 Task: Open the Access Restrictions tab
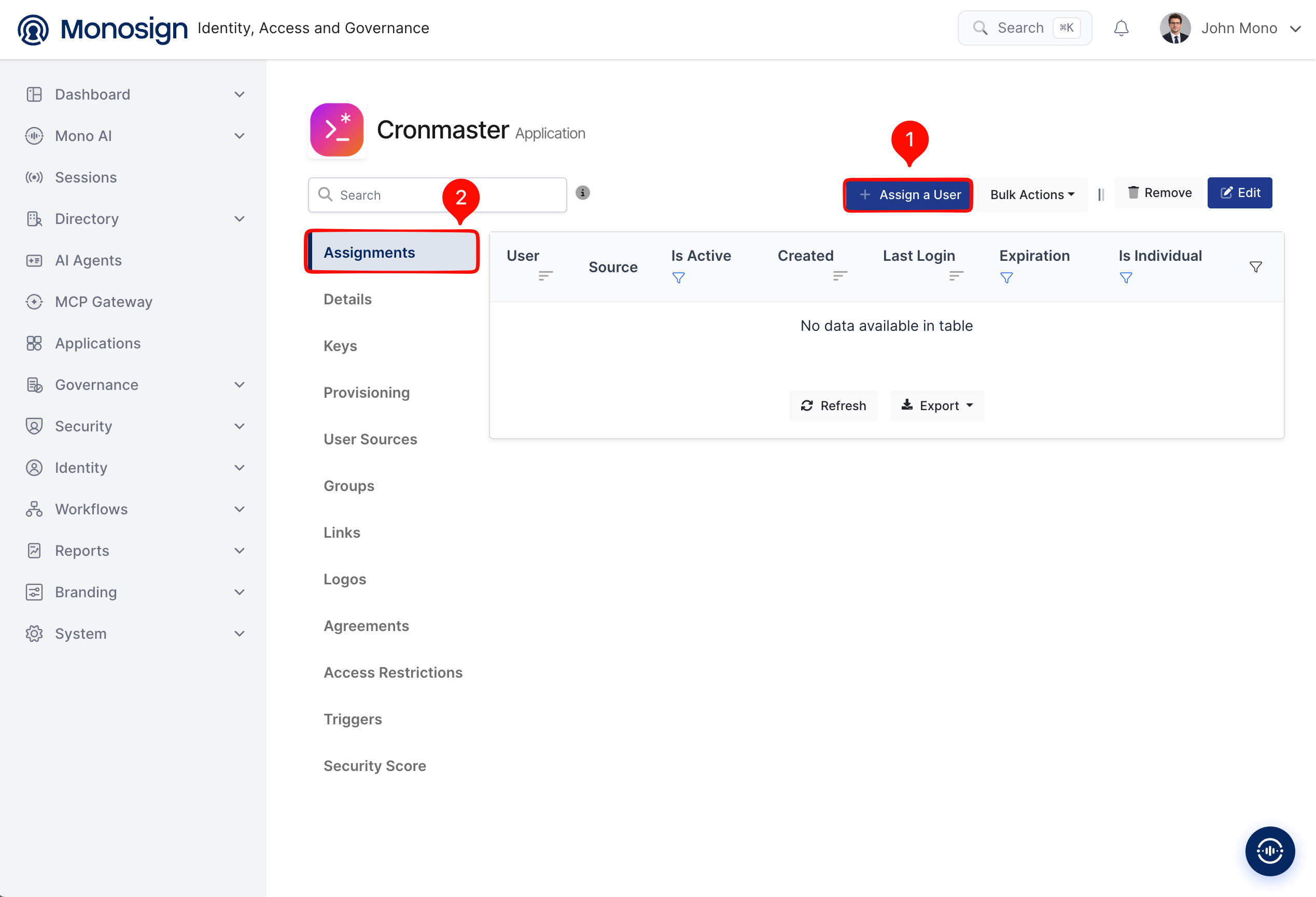click(x=393, y=672)
